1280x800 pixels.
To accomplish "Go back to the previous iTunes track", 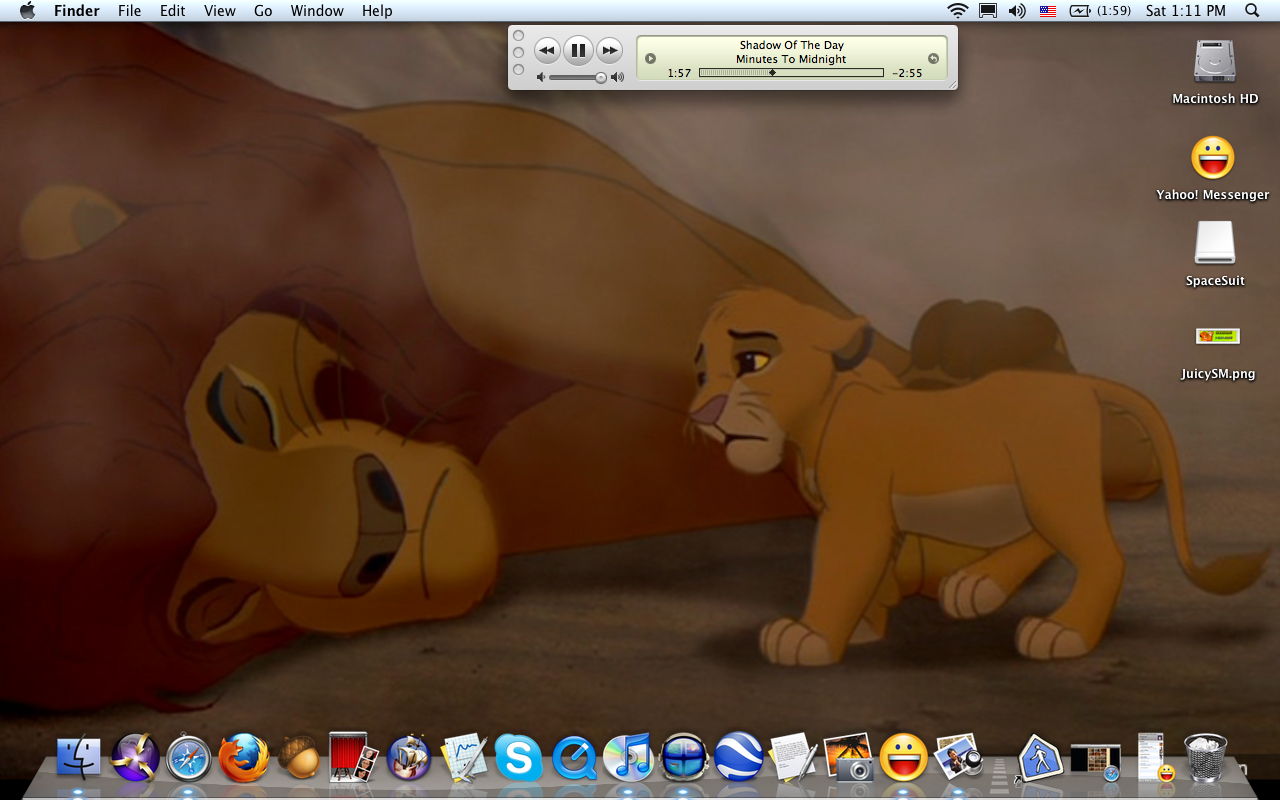I will click(x=547, y=50).
